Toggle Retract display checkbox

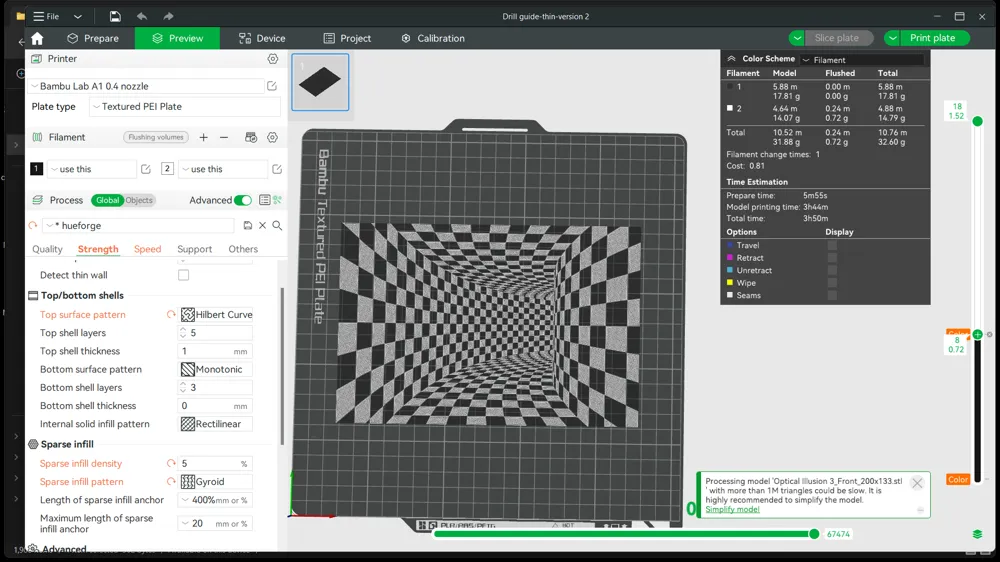pos(832,258)
